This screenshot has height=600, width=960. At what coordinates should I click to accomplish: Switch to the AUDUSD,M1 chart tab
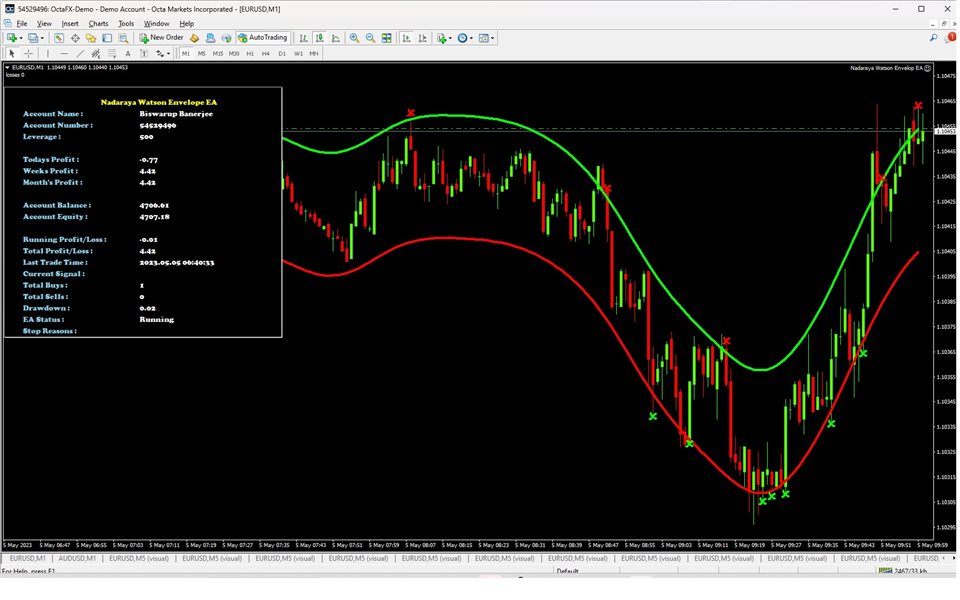point(77,558)
